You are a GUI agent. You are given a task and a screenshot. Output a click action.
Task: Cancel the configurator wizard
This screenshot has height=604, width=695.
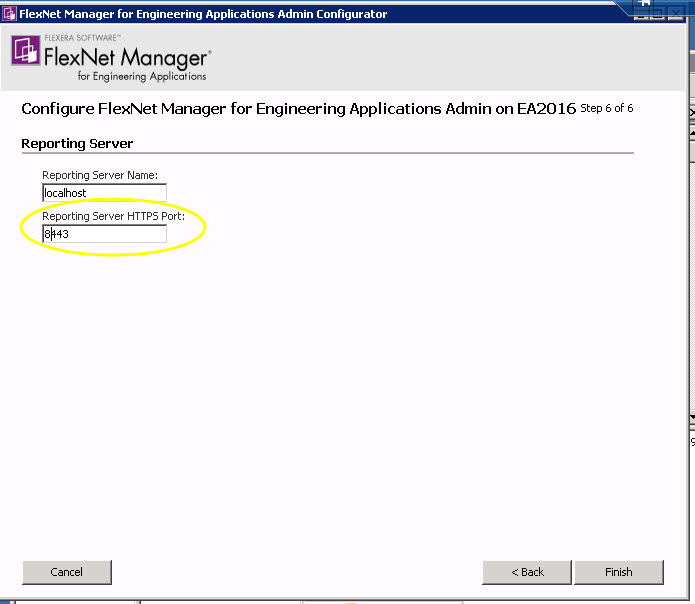67,572
